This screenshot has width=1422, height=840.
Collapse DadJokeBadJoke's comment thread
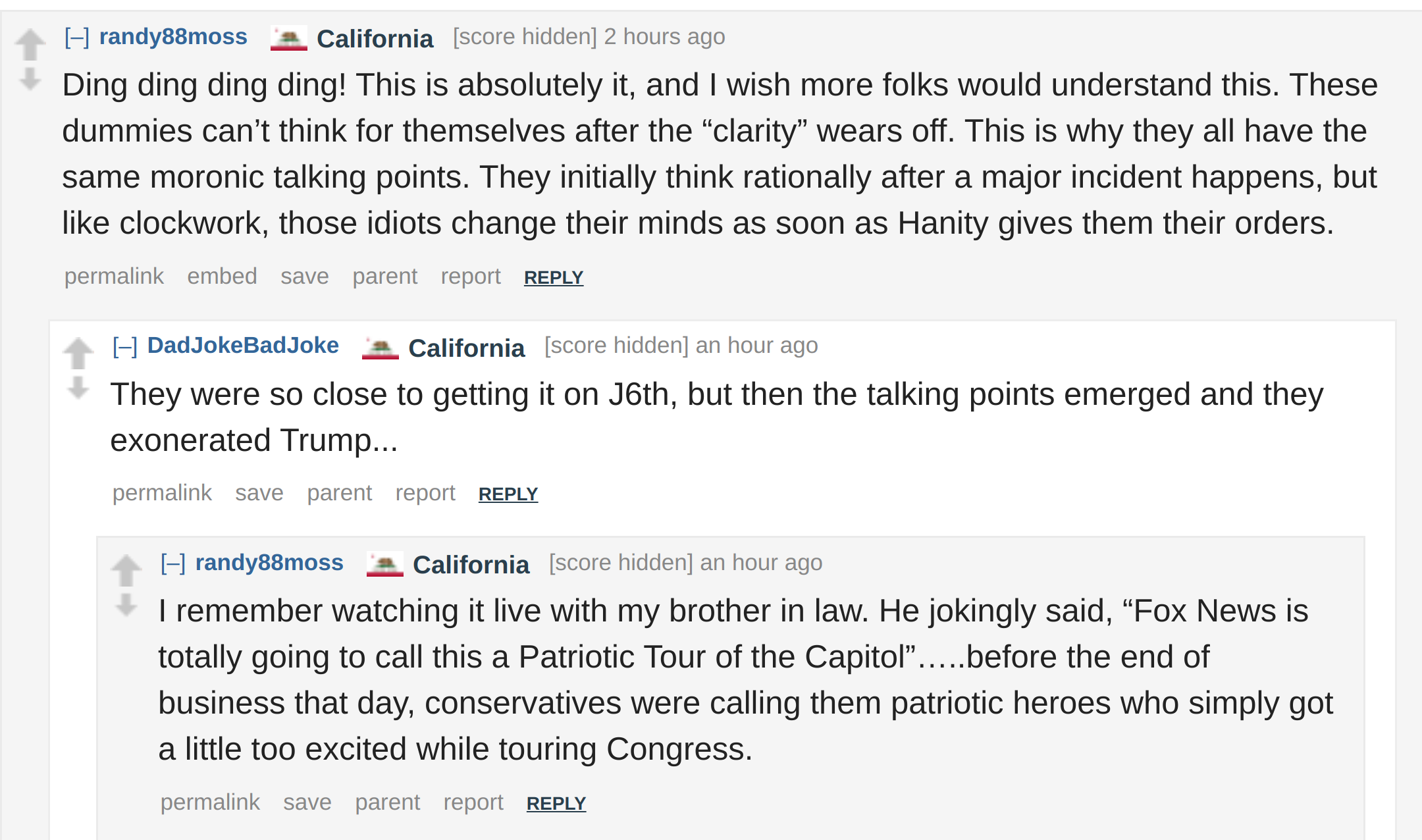point(125,346)
